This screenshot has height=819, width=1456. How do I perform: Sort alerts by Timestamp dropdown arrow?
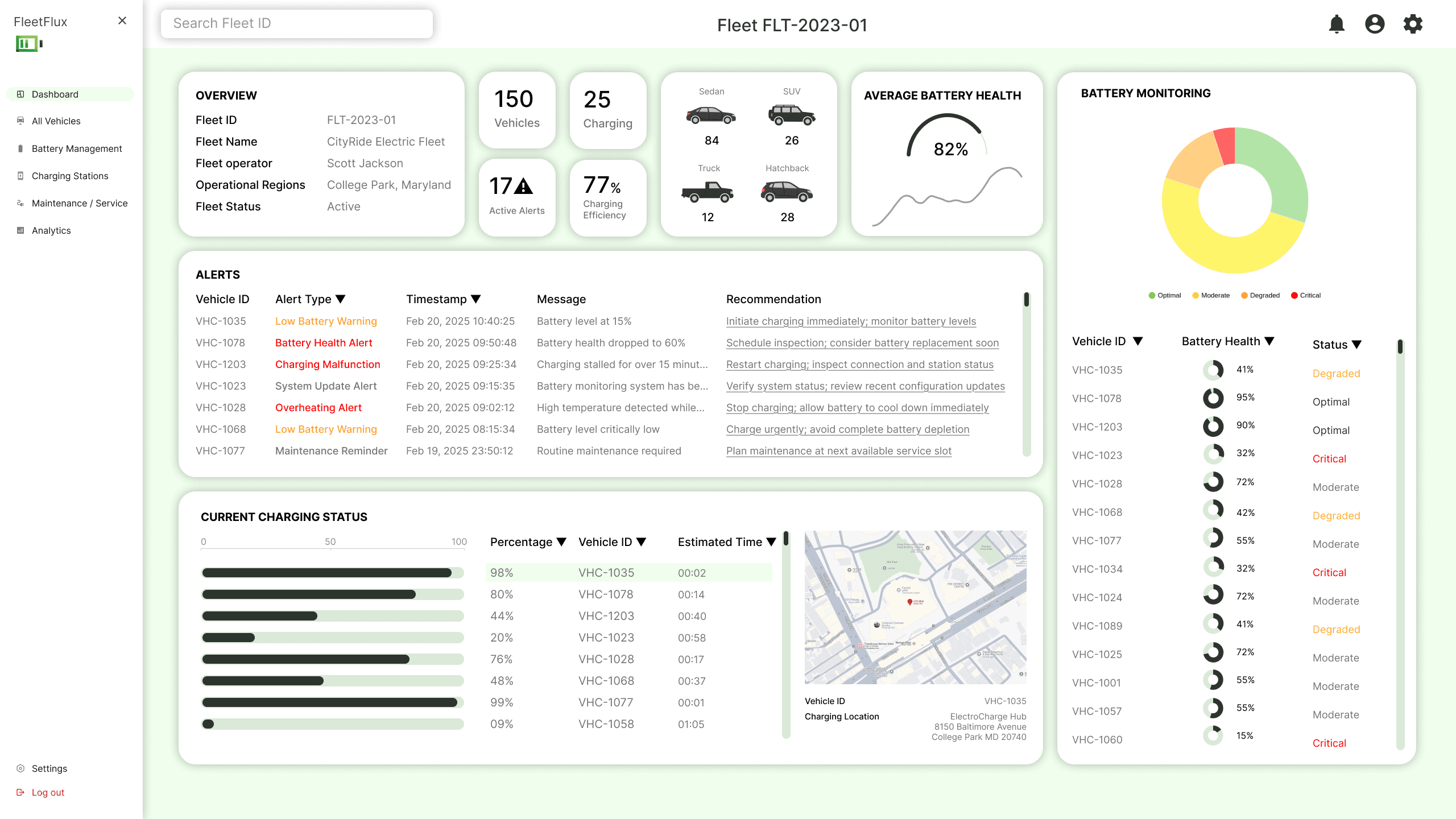476,299
